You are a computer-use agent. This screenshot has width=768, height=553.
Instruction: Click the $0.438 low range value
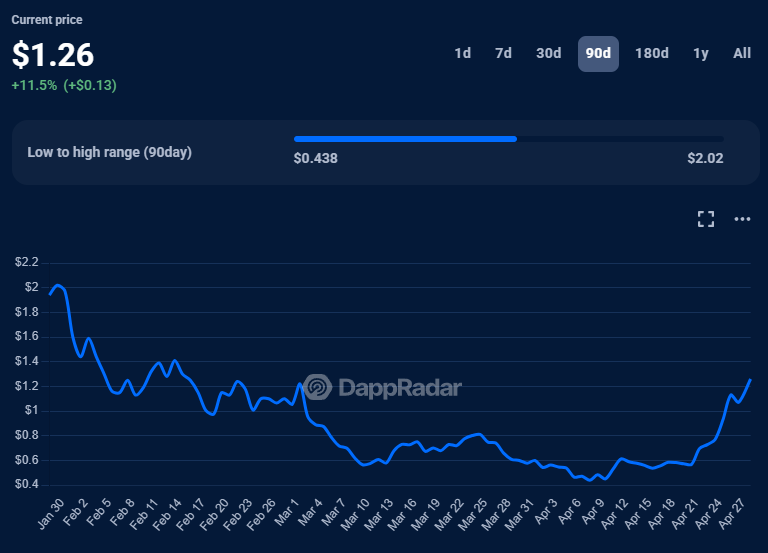[x=315, y=158]
